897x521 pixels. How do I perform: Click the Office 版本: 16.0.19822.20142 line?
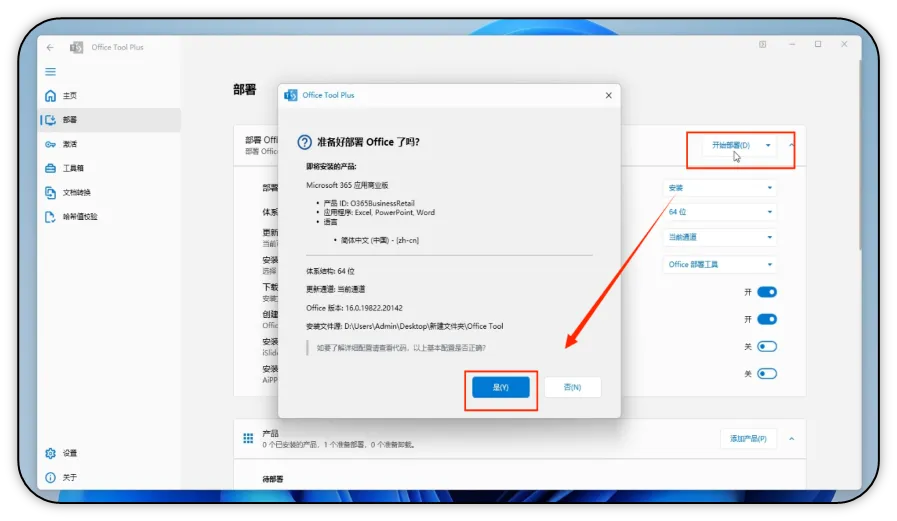354,308
